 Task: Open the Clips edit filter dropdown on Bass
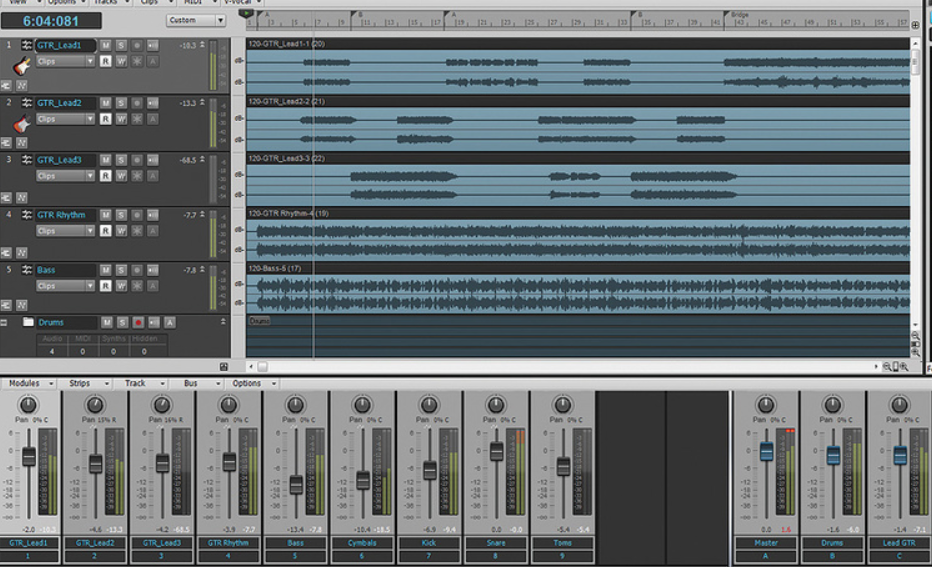click(65, 286)
